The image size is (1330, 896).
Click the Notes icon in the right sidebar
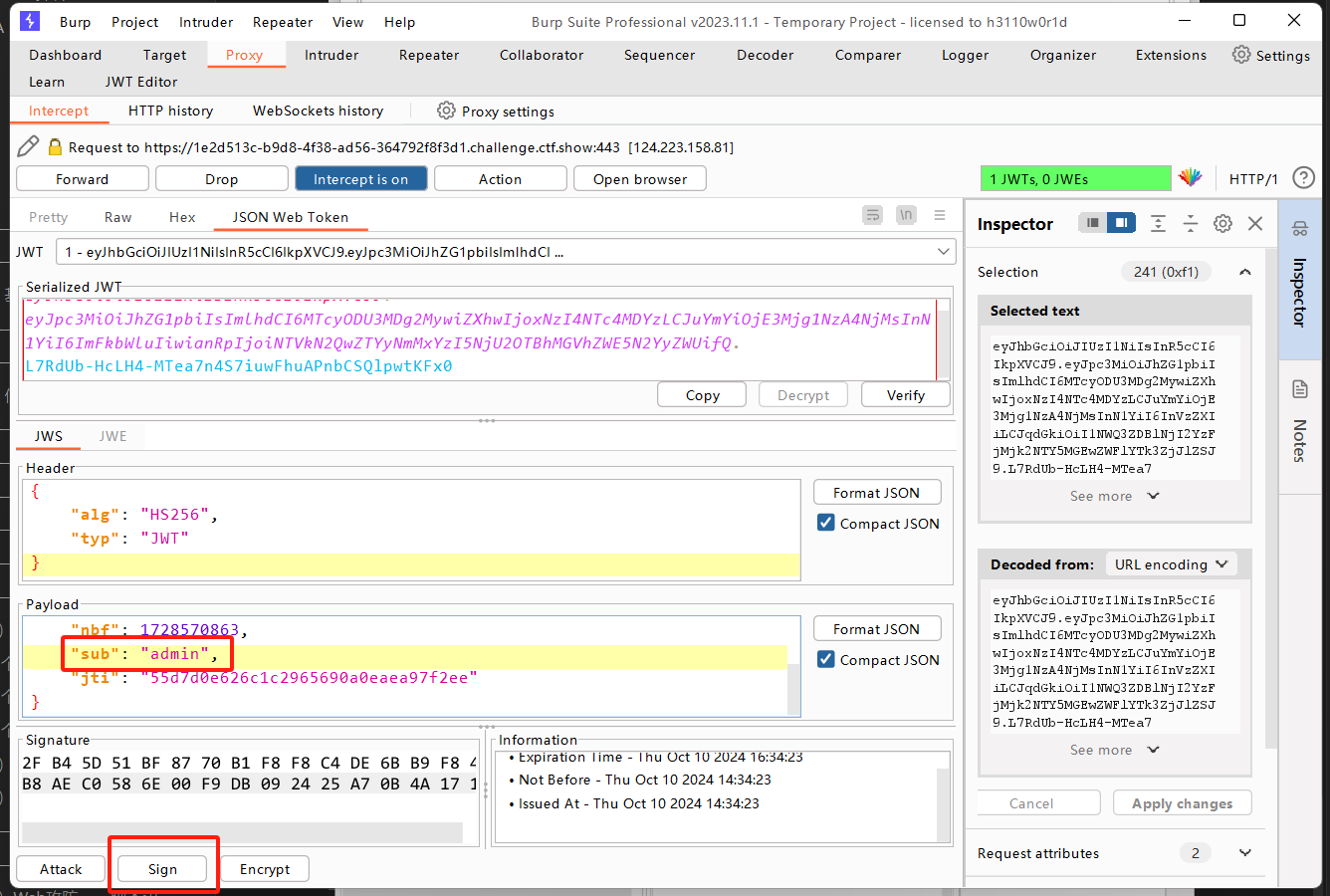[1299, 389]
